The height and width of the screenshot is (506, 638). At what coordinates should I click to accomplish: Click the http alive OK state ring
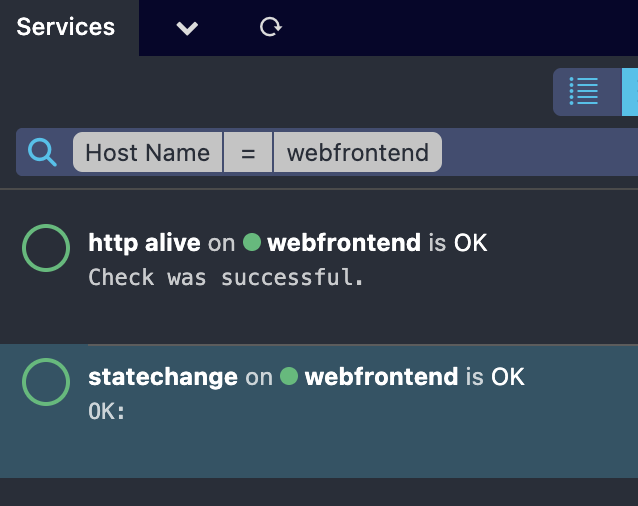coord(46,248)
